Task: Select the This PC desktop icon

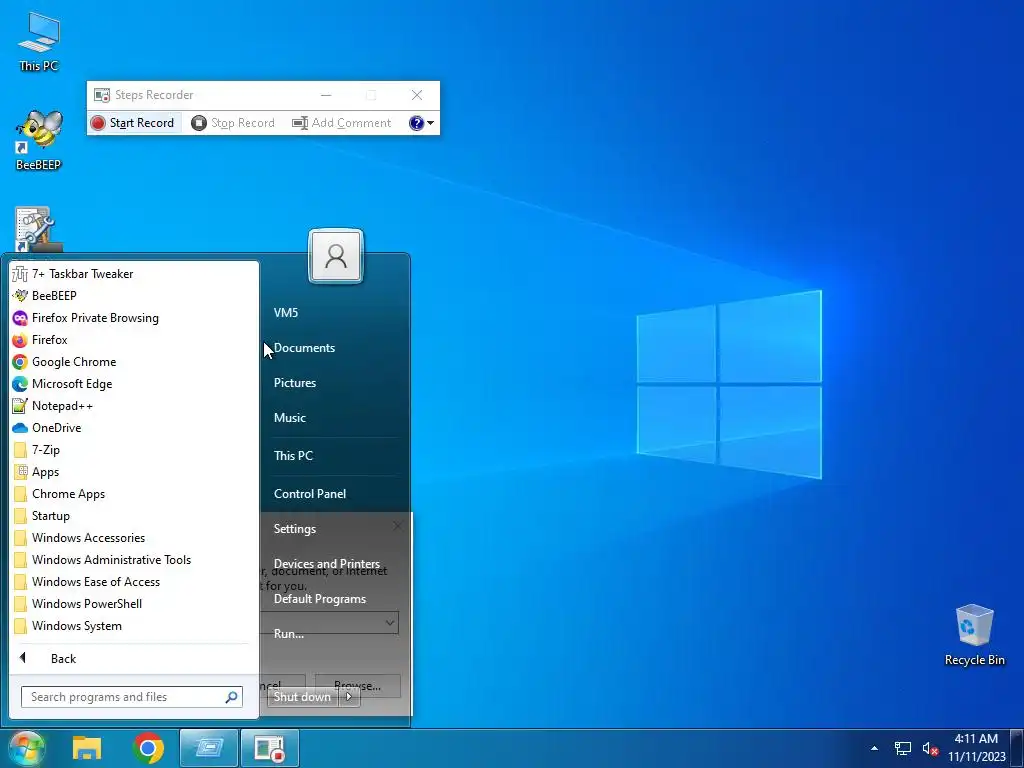Action: pos(39,42)
